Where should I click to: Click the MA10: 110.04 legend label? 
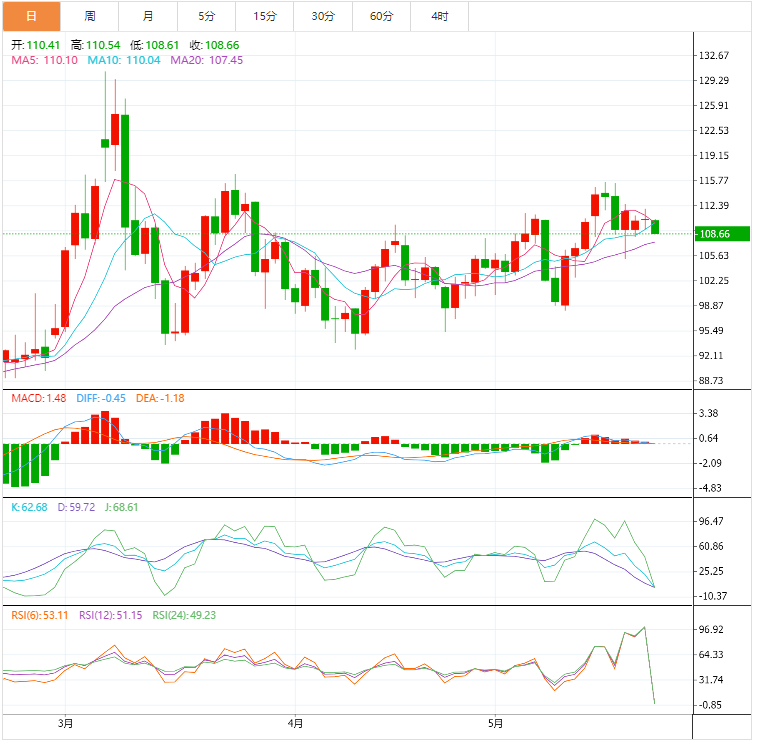(124, 60)
